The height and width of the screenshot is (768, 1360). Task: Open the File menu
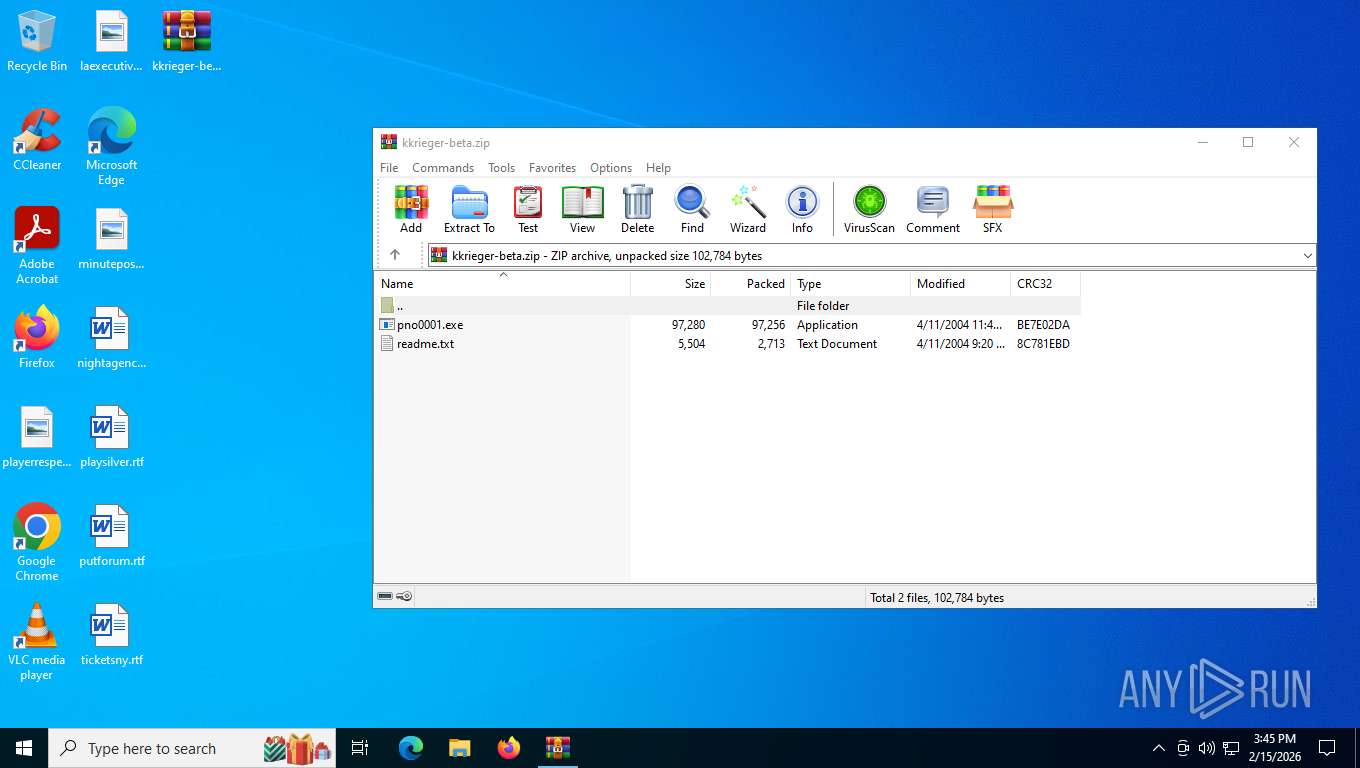[389, 168]
